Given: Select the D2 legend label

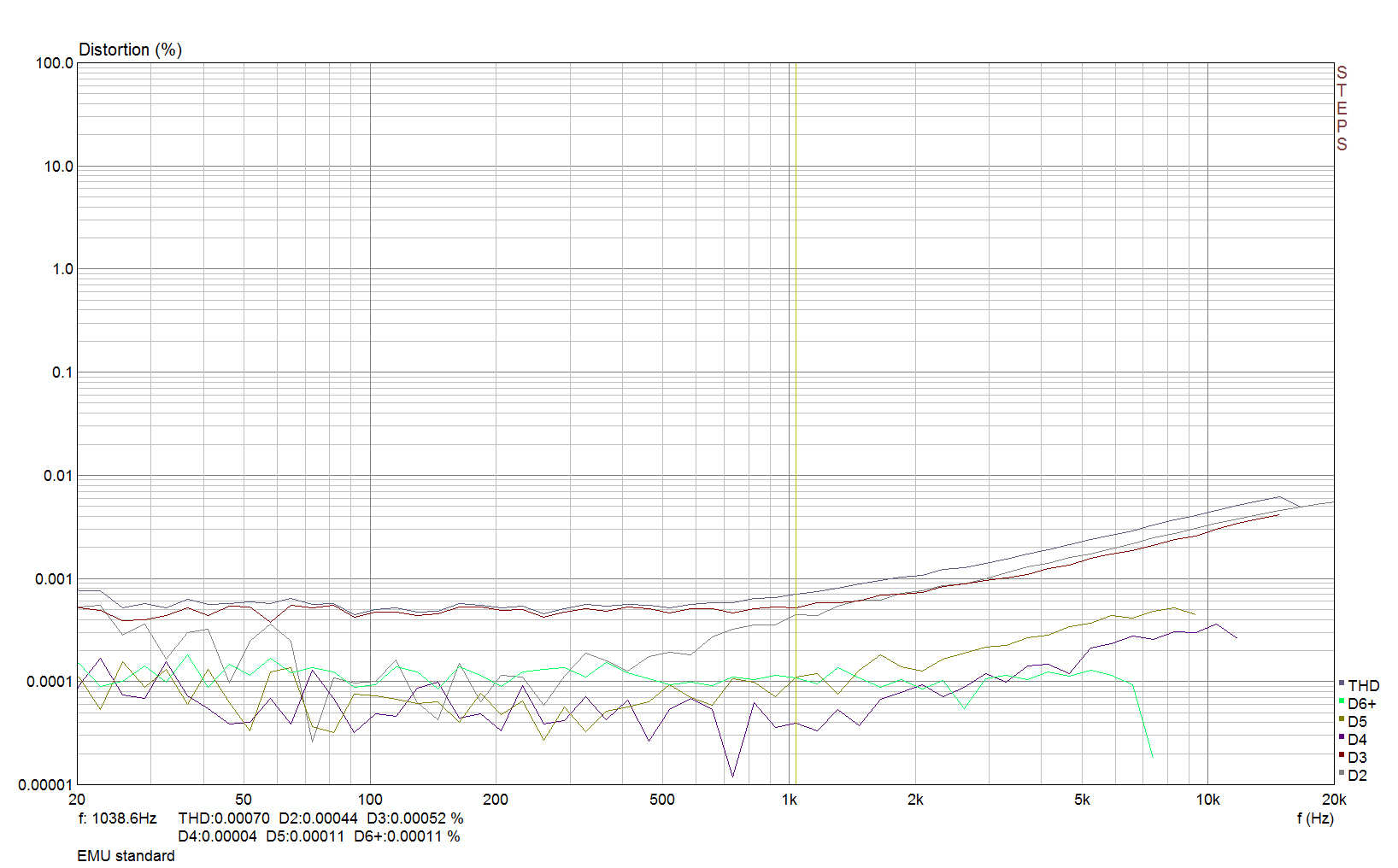Looking at the screenshot, I should 1358,776.
